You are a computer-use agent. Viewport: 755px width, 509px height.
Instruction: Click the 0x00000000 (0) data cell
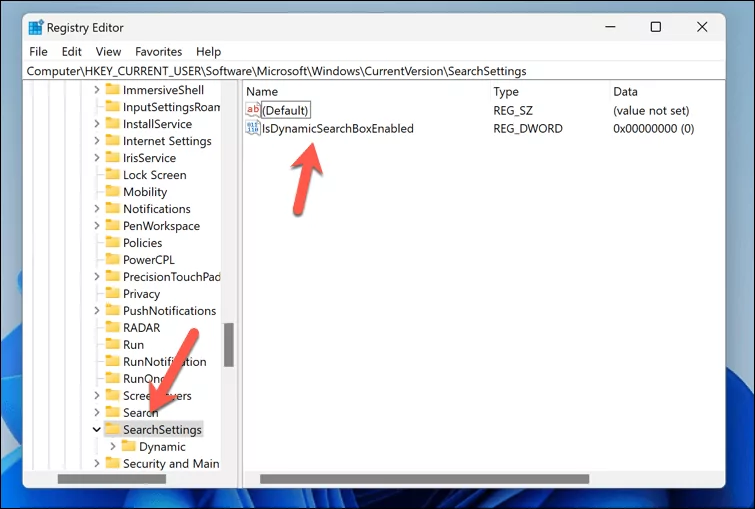[653, 129]
